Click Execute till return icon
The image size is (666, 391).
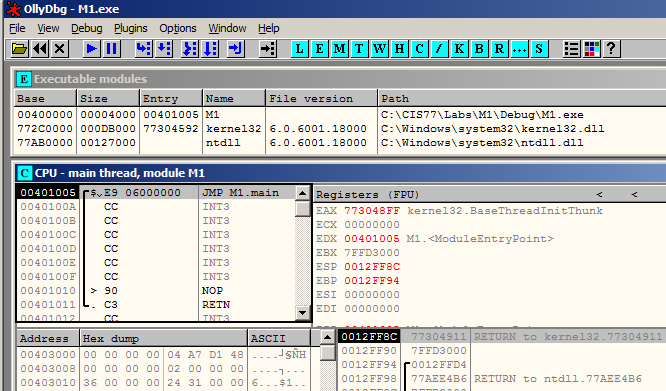click(x=235, y=49)
